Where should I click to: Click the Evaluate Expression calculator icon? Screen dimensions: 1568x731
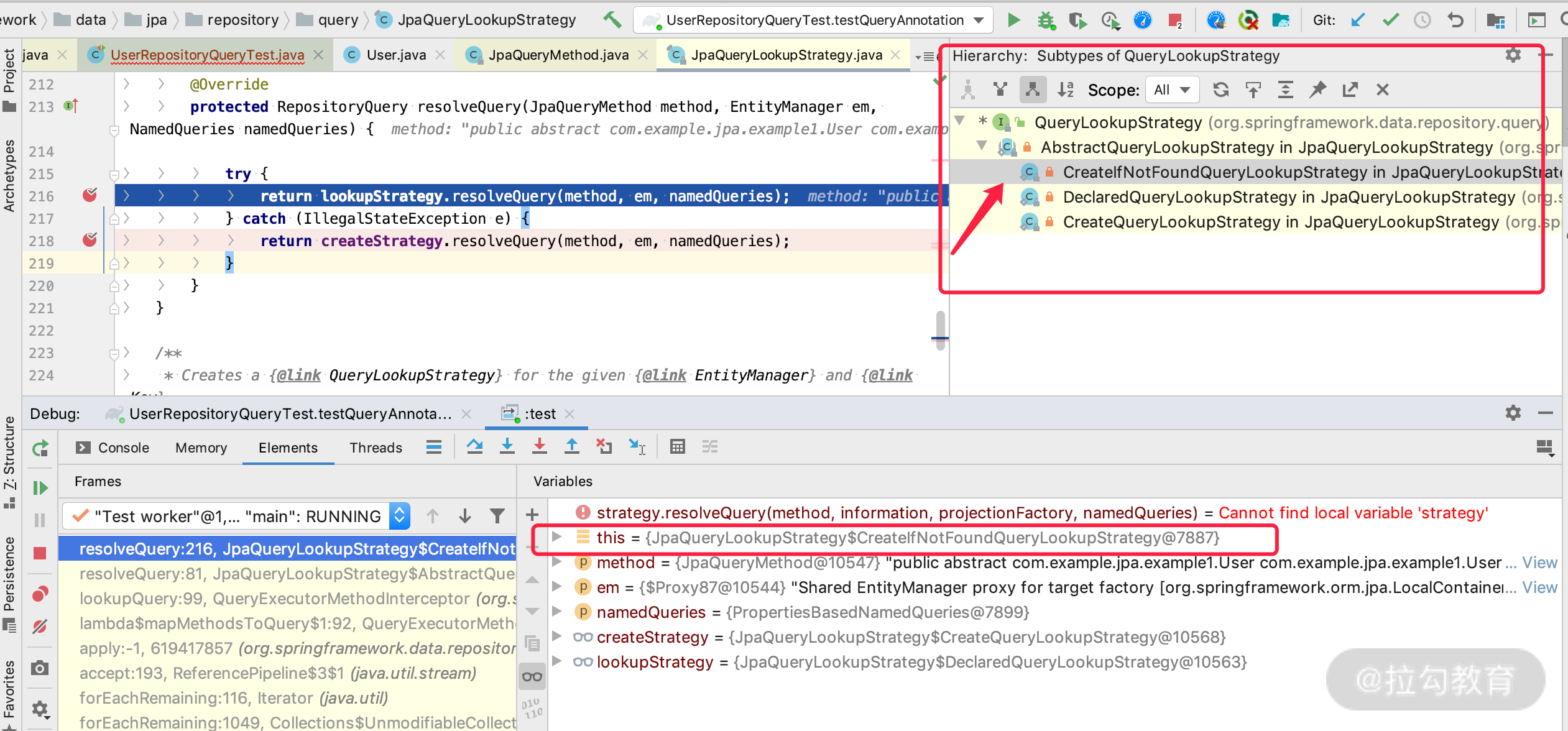[677, 446]
